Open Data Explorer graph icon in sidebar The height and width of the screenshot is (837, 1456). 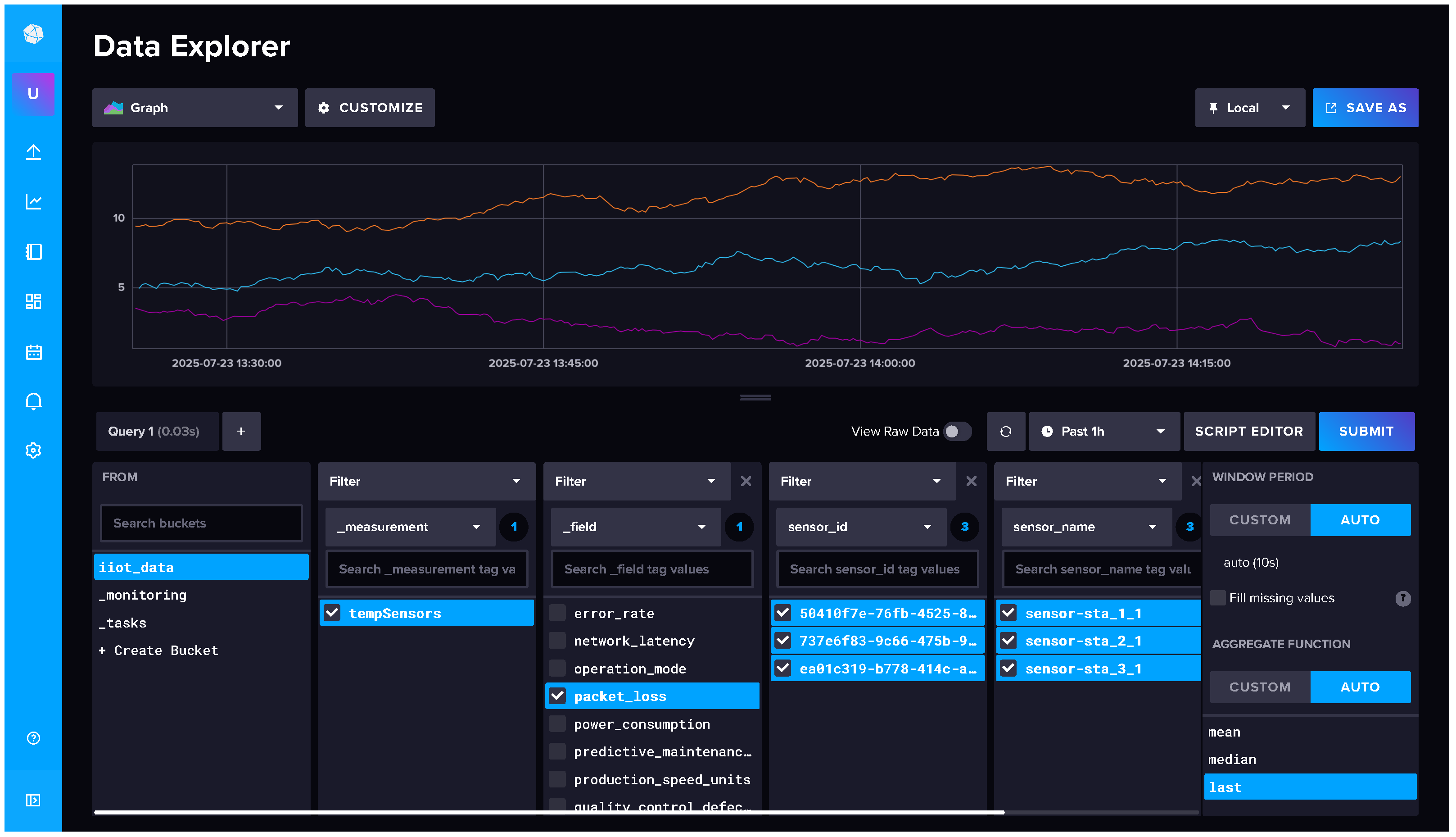[x=33, y=202]
